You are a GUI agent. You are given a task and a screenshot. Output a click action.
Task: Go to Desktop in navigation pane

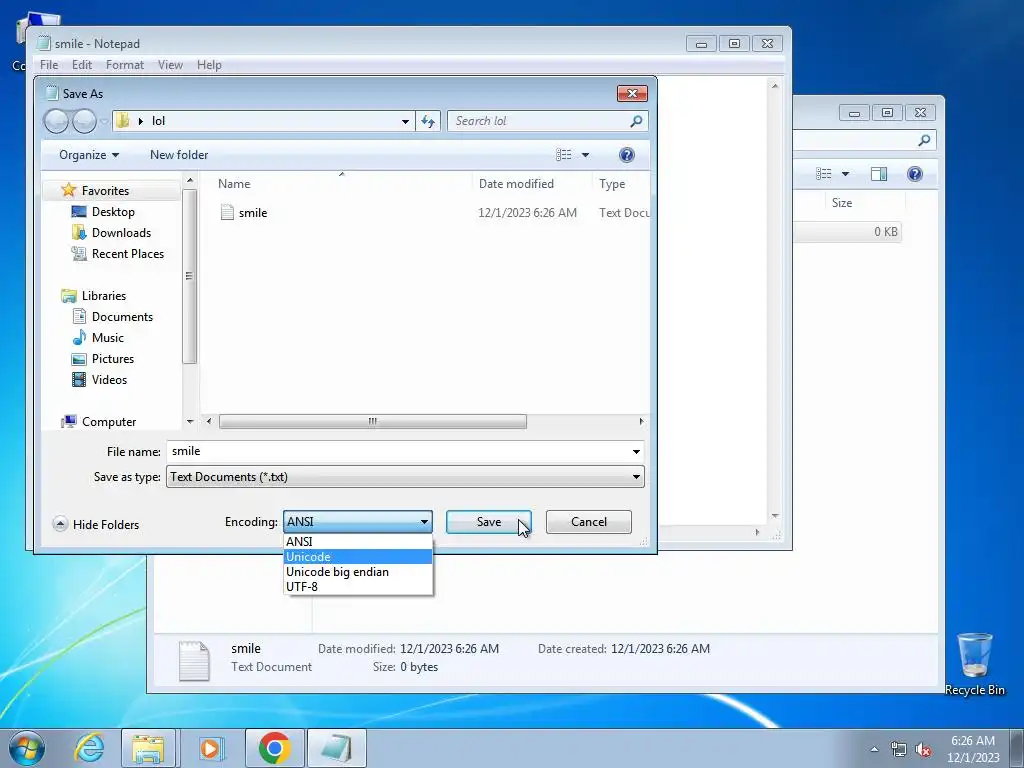coord(113,212)
